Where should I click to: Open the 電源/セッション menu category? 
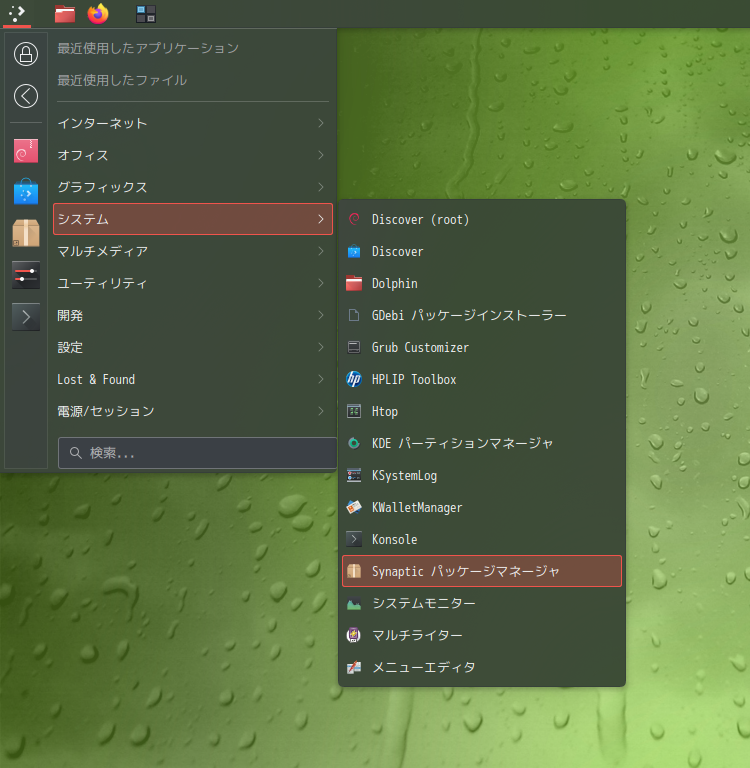193,411
